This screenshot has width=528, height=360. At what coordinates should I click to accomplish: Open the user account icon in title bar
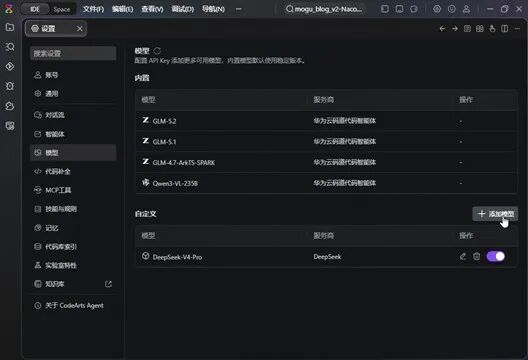(x=466, y=9)
